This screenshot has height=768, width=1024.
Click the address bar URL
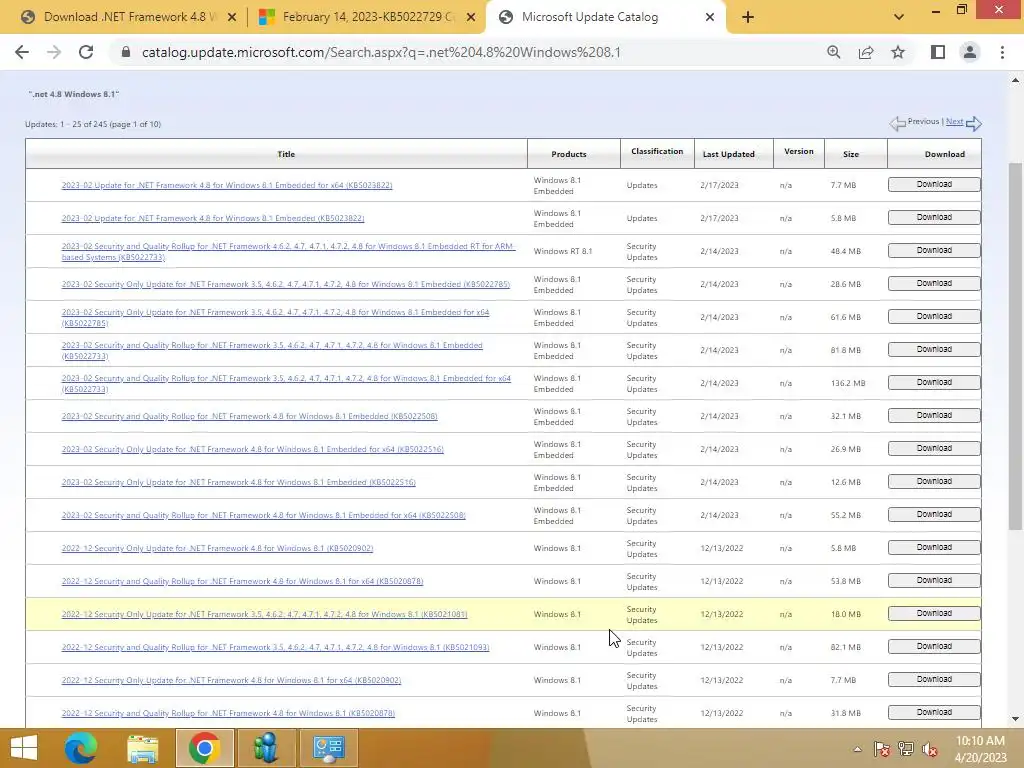[381, 52]
